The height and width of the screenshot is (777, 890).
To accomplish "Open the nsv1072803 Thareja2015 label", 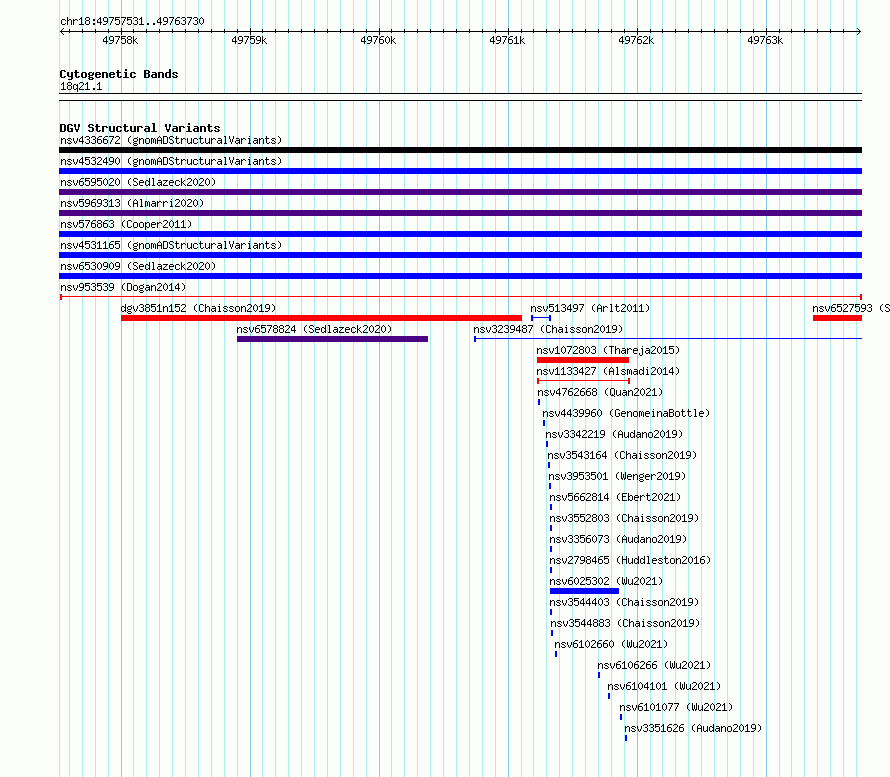I will pyautogui.click(x=608, y=350).
